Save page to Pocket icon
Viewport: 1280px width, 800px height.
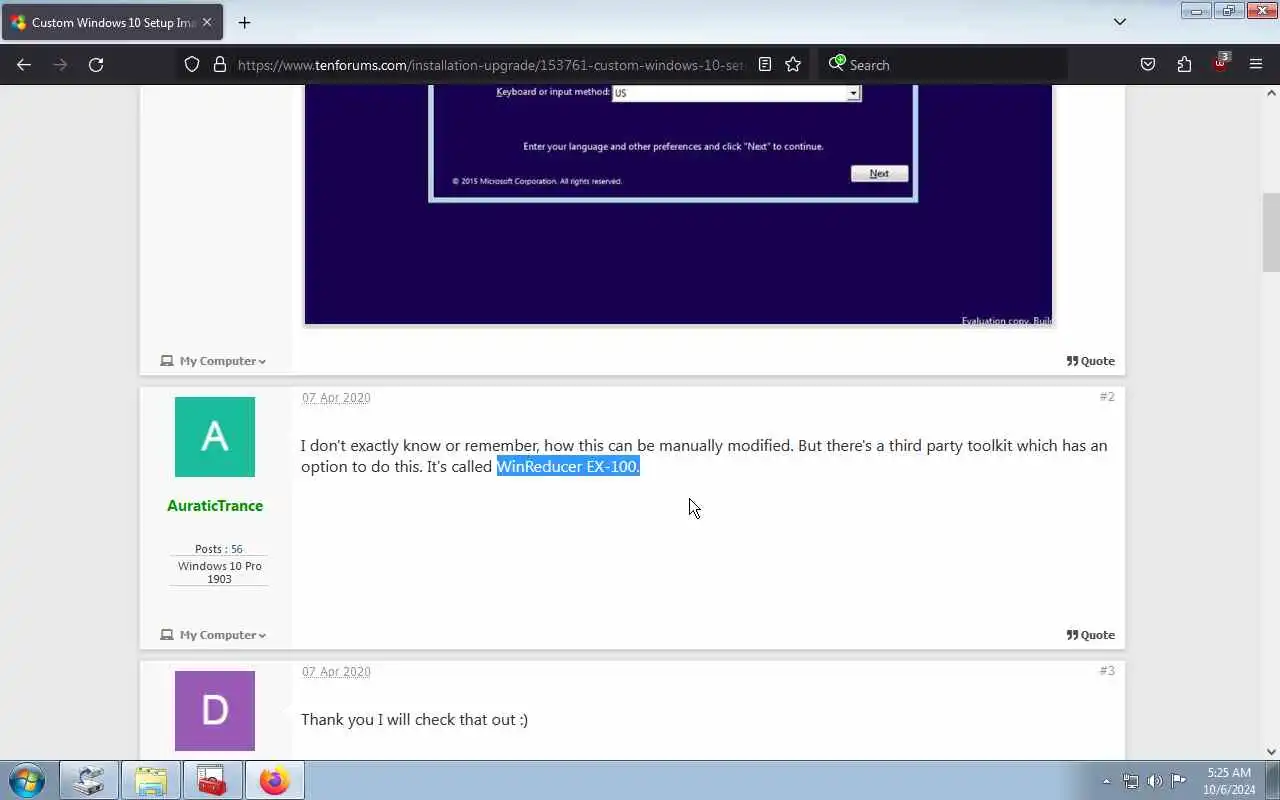click(x=1148, y=65)
